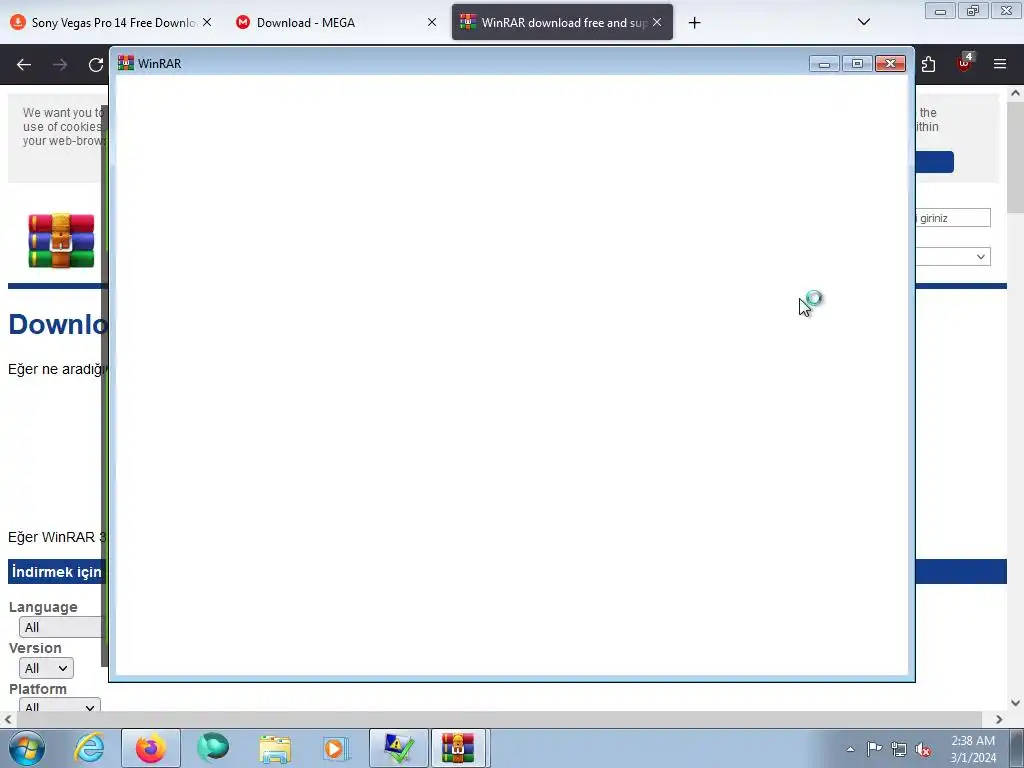Reload the page with the refresh icon
The height and width of the screenshot is (768, 1024).
click(96, 64)
